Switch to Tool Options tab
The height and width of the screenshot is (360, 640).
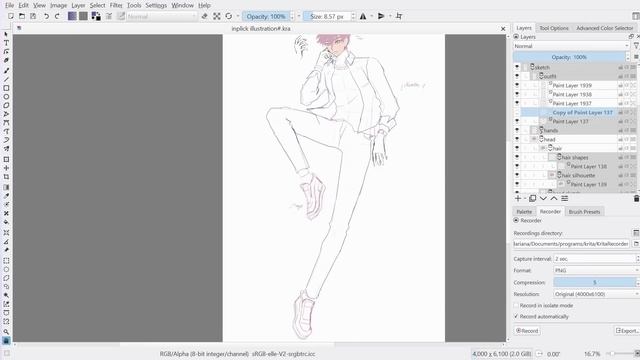click(x=554, y=28)
